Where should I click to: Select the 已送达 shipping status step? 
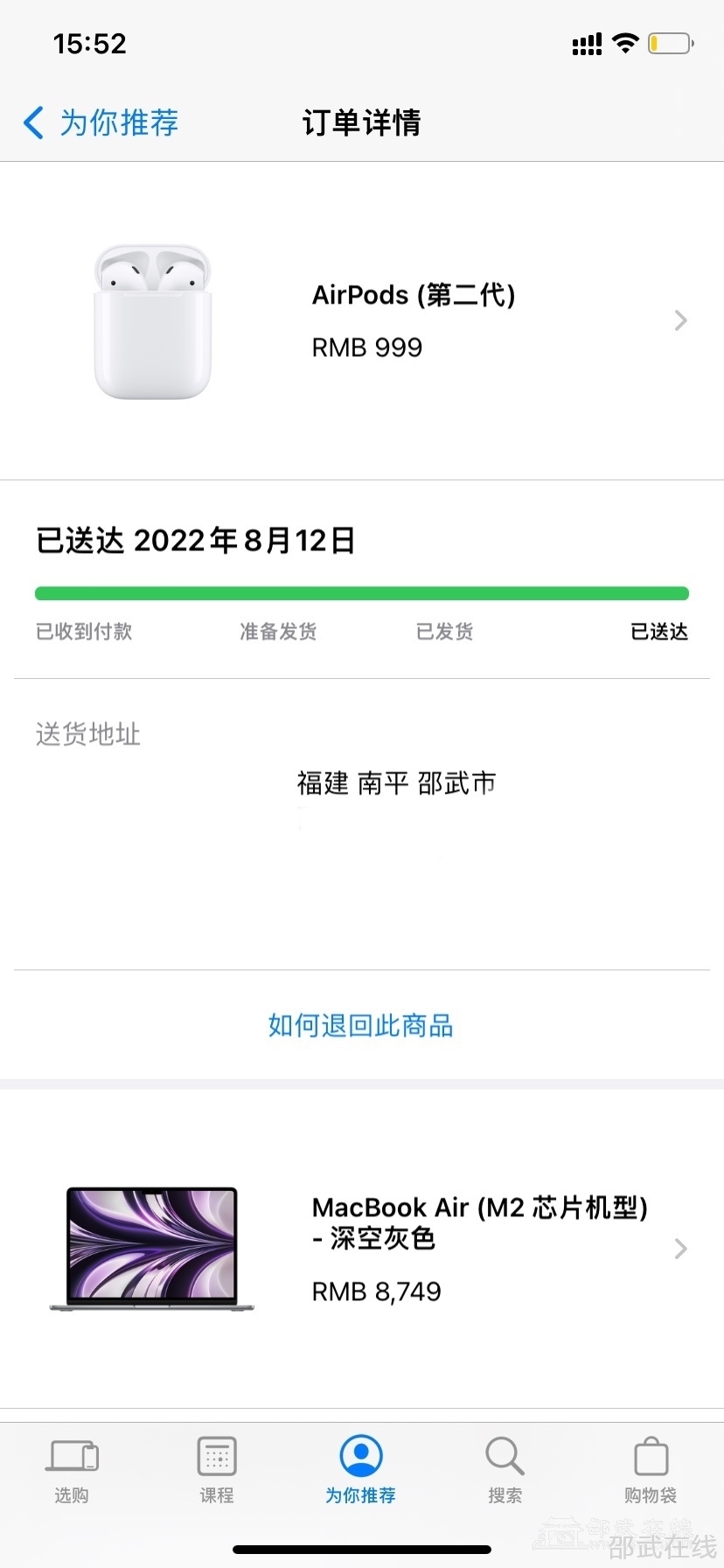coord(658,632)
